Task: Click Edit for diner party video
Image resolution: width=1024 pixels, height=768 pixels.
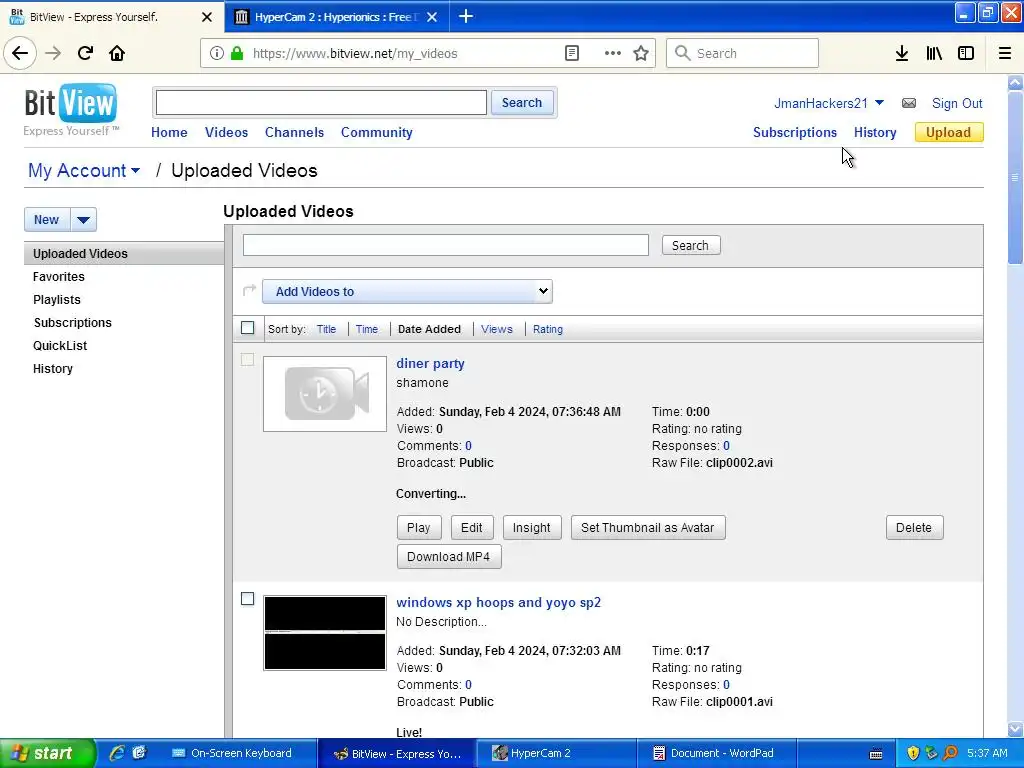Action: [472, 528]
